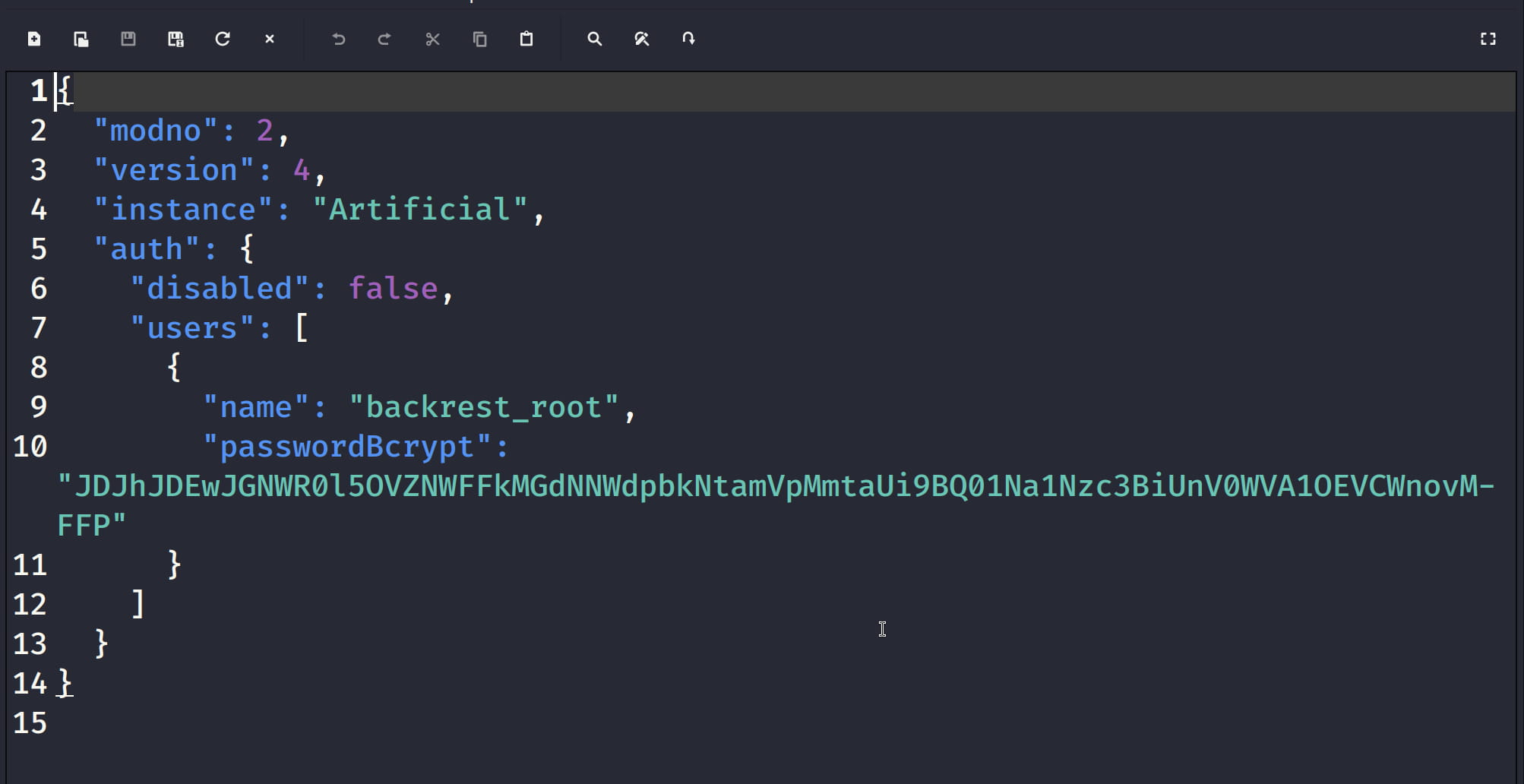Open the find and replace tool
1524x784 pixels.
[642, 39]
